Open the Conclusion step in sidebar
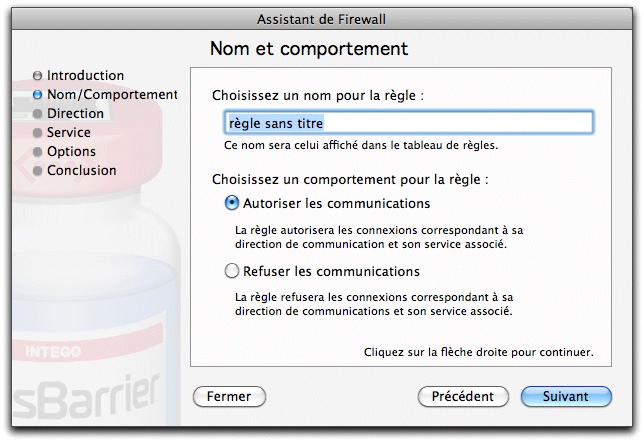 [x=81, y=170]
